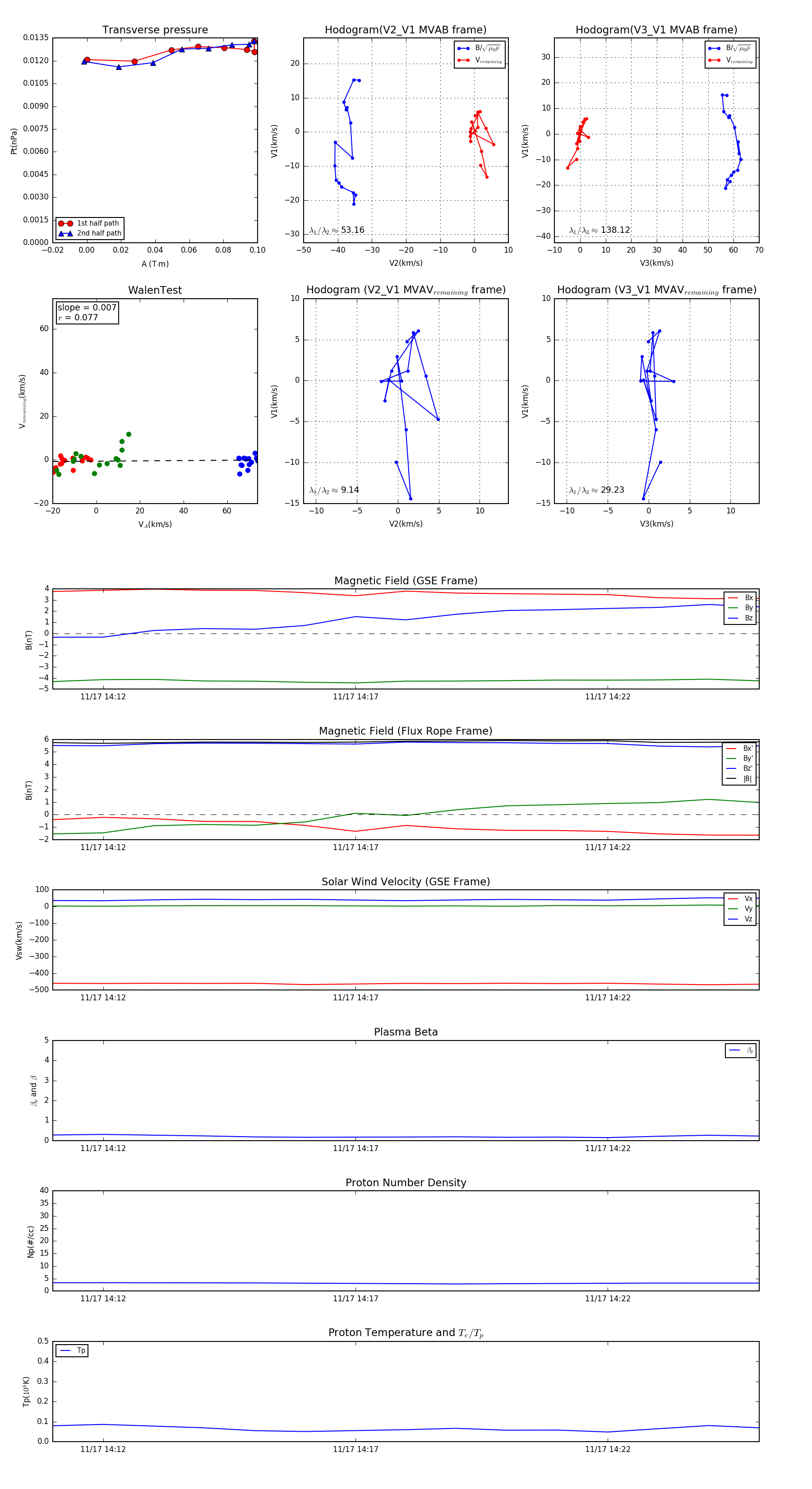
Task: Select the Tp legend entry
Action: (72, 1350)
